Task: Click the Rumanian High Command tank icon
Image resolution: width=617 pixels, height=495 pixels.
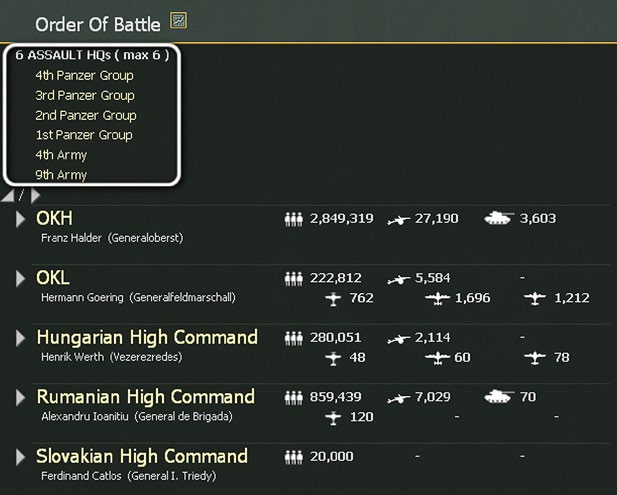Action: [x=499, y=397]
